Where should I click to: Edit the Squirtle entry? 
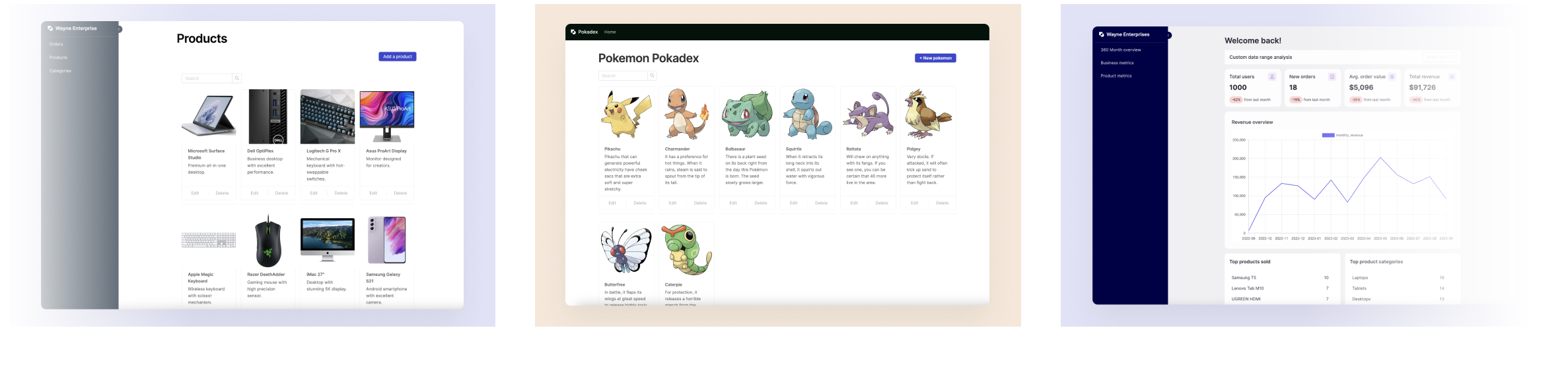click(793, 203)
